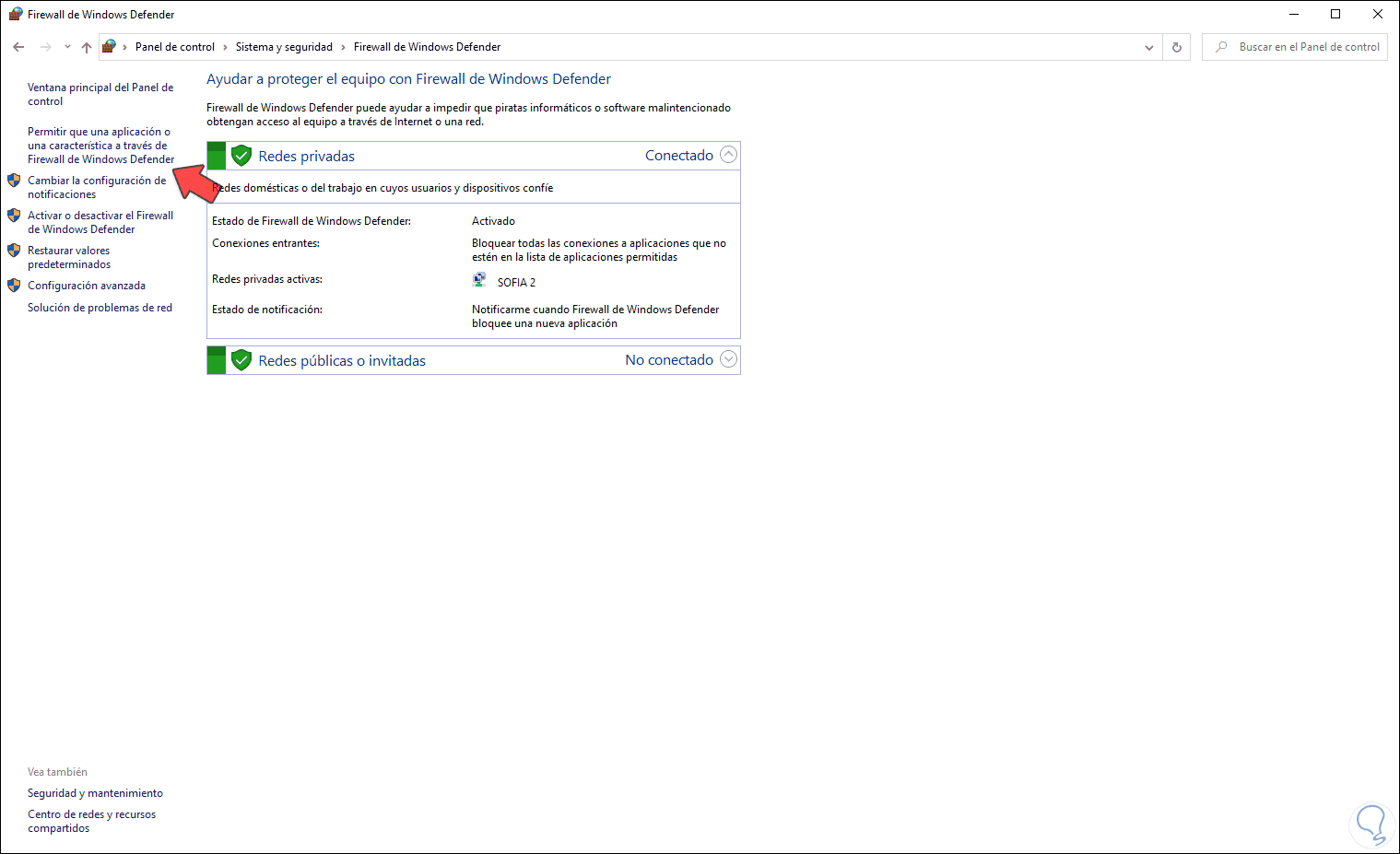Click green shield icon of 'Redes públicas o invitadas'

pyautogui.click(x=241, y=360)
